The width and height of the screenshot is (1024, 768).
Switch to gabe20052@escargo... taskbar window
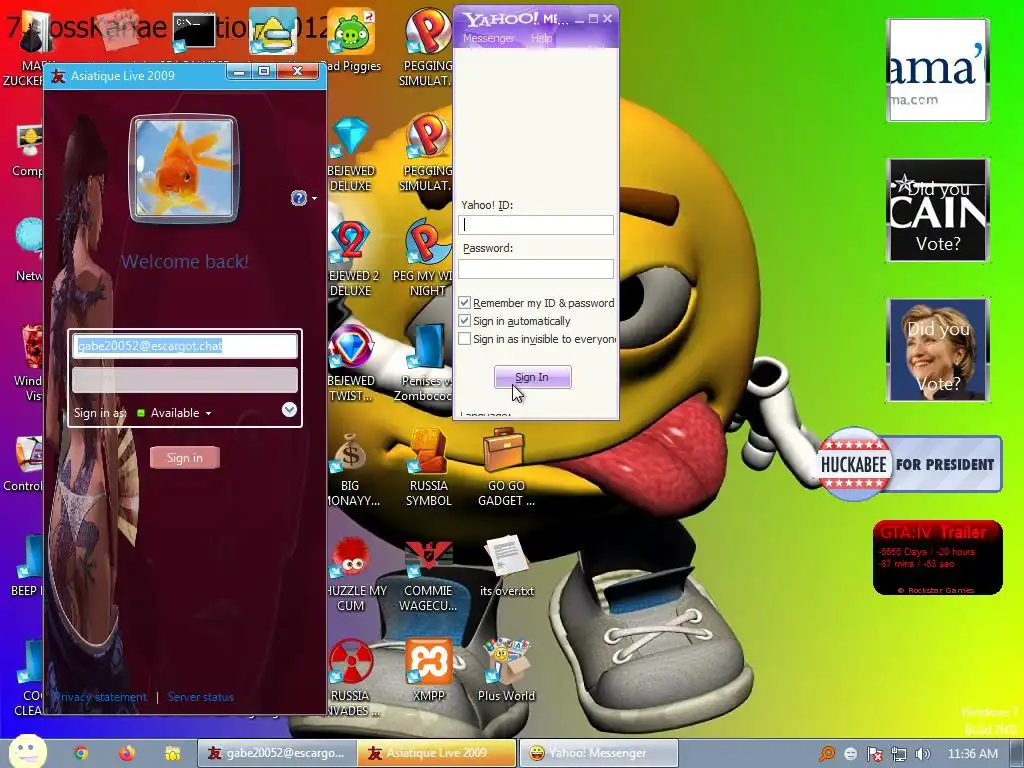point(277,753)
